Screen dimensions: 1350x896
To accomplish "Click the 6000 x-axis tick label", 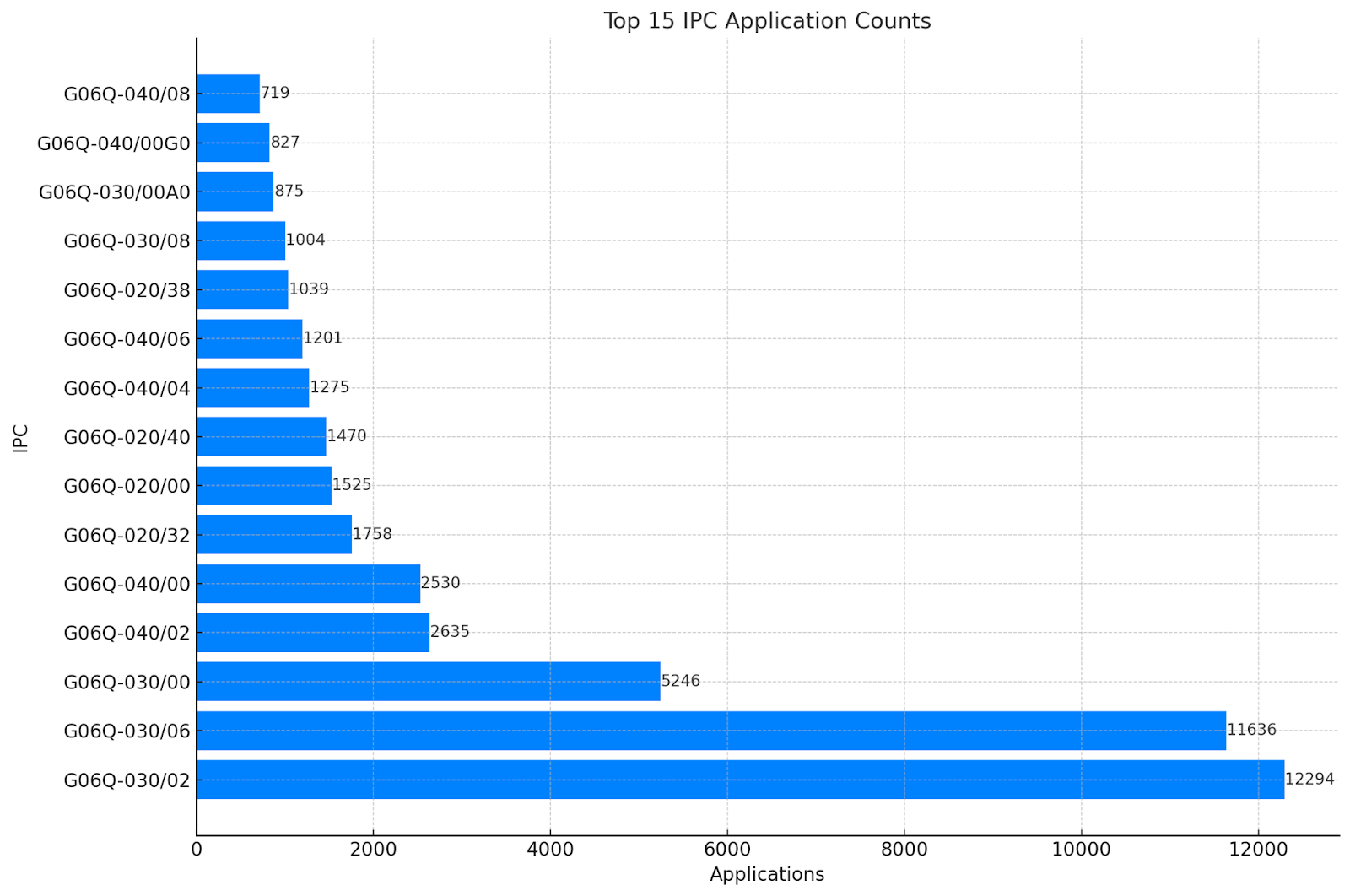I will click(727, 850).
